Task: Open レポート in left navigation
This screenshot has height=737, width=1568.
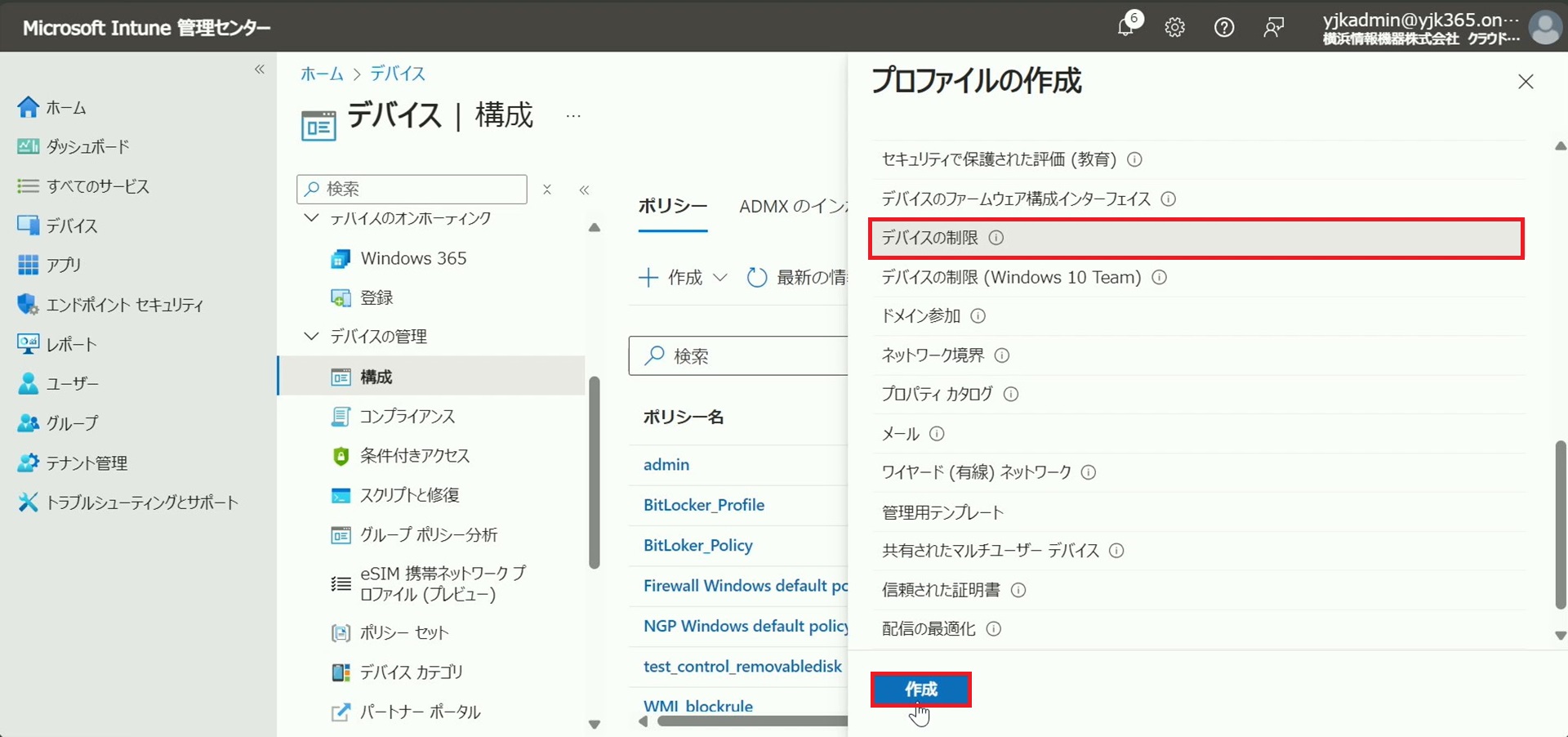Action: pos(57,344)
